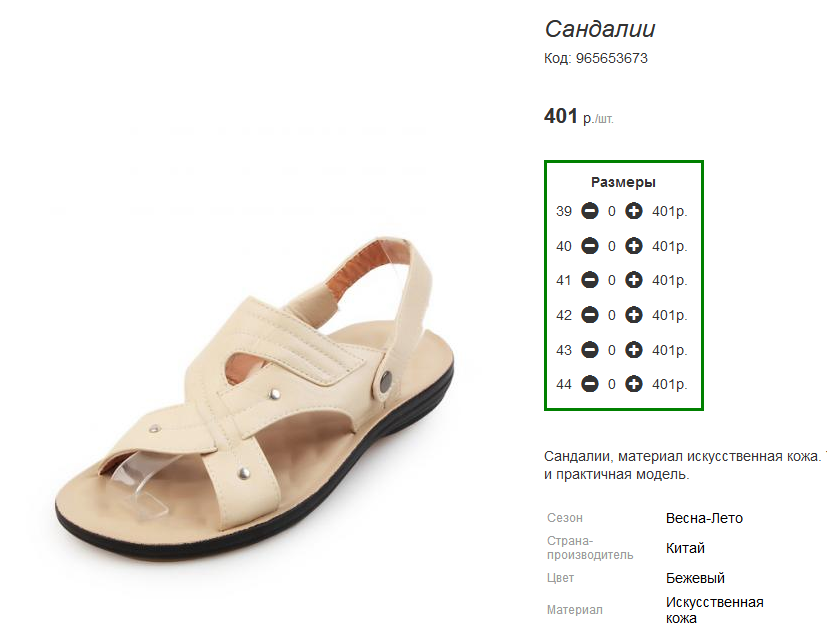Select the Сандалии product title
The width and height of the screenshot is (827, 634).
pos(600,29)
